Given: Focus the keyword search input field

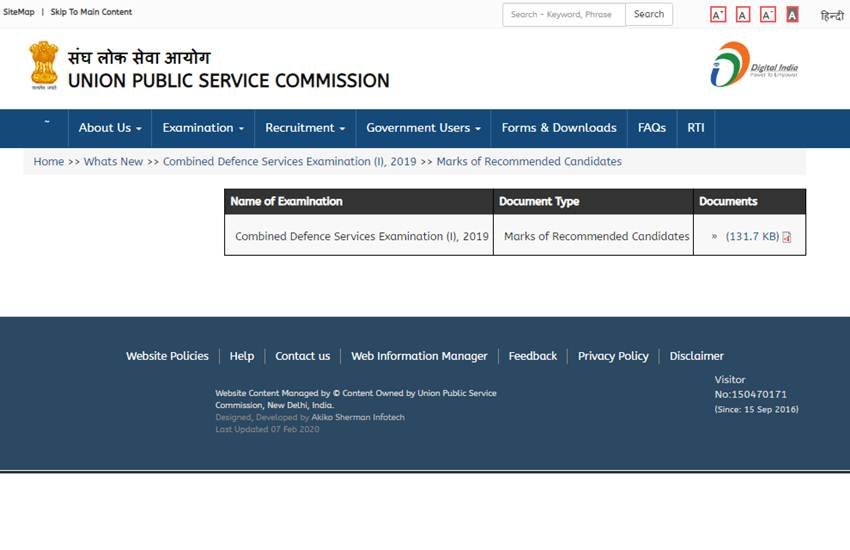Looking at the screenshot, I should pyautogui.click(x=563, y=15).
